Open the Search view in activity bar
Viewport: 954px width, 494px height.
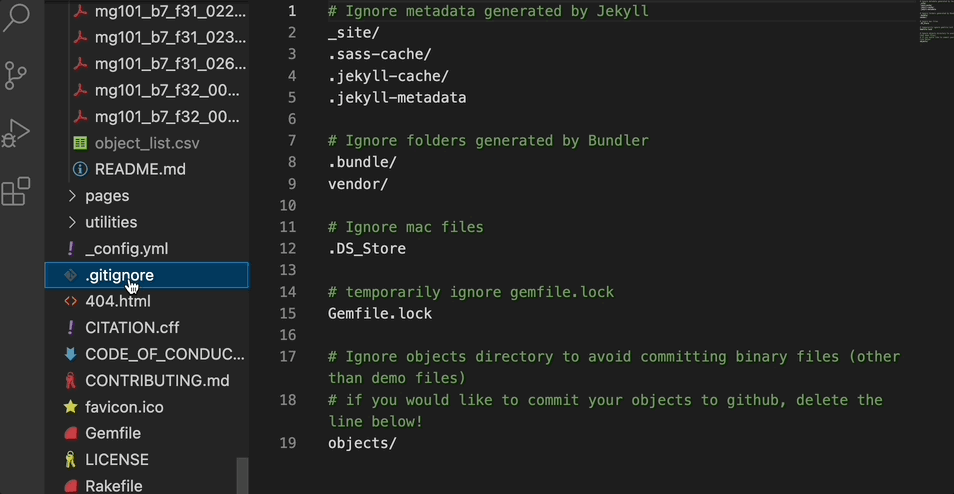[16, 17]
